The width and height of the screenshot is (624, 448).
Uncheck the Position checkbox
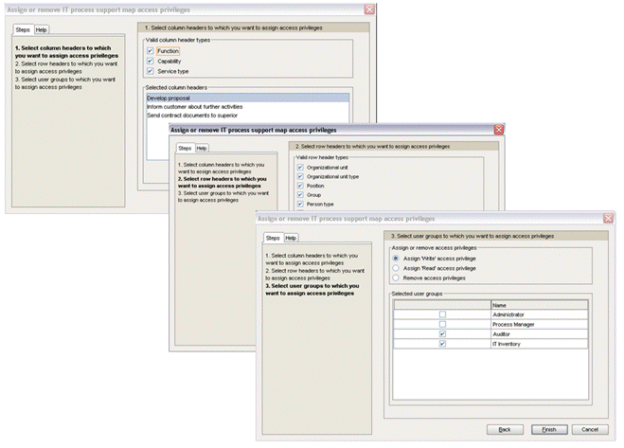coord(300,186)
